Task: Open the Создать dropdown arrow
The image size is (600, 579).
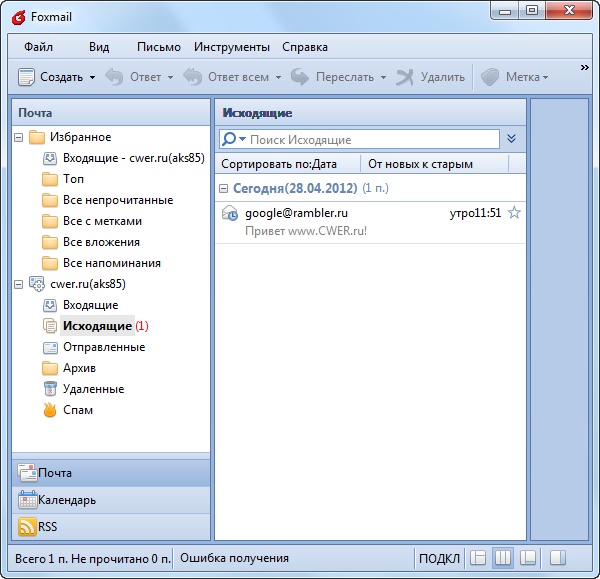Action: coord(92,77)
